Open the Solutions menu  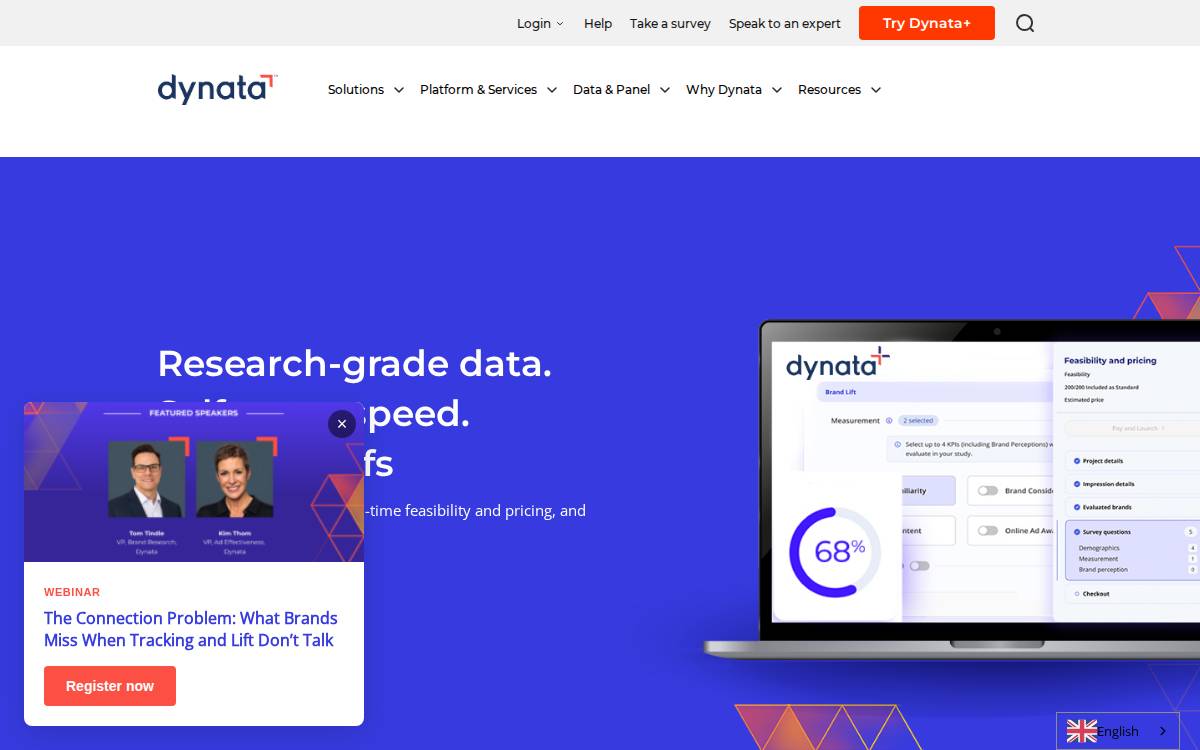[366, 89]
